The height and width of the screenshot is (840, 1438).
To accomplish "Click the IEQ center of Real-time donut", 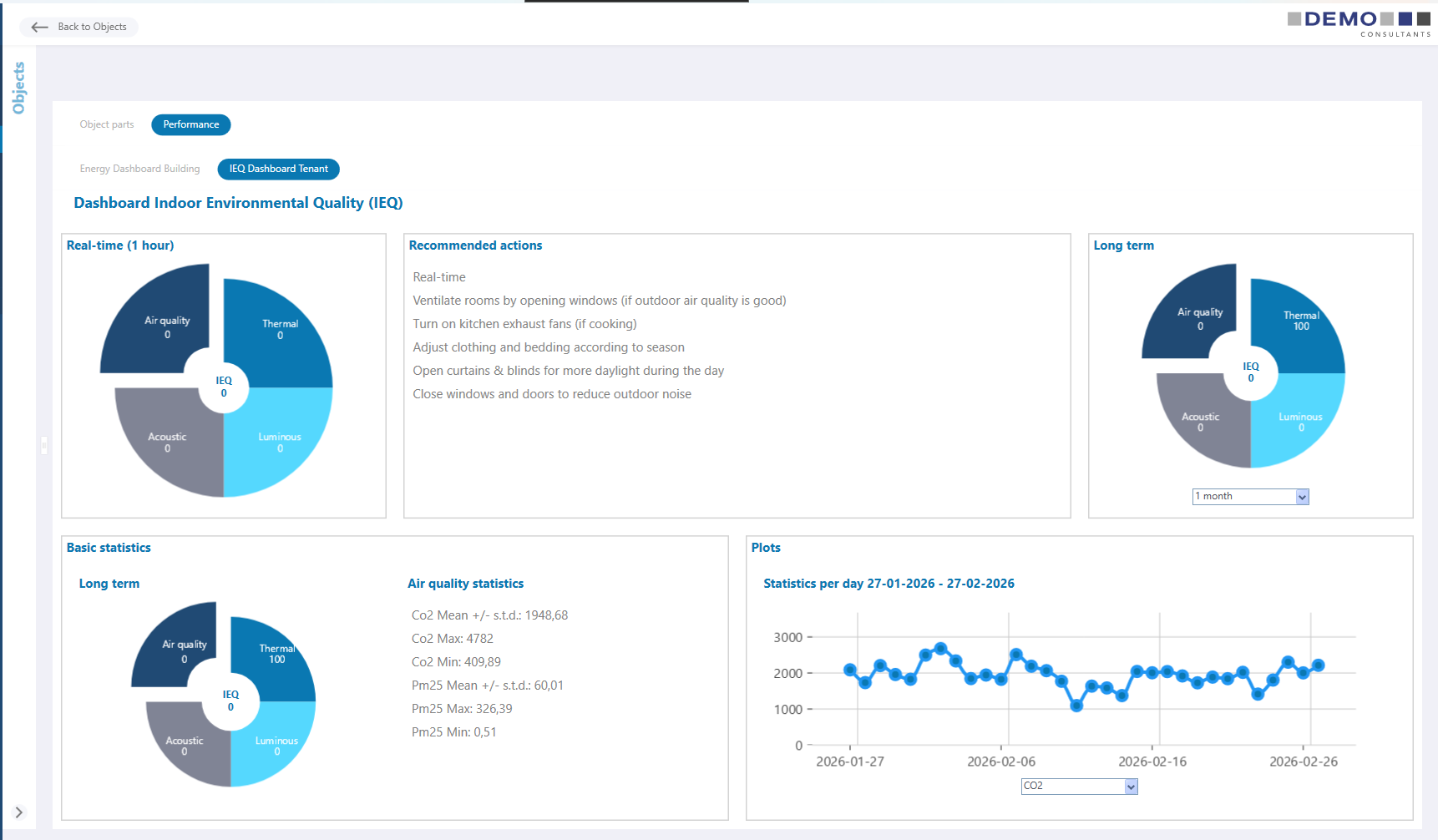I will [224, 386].
